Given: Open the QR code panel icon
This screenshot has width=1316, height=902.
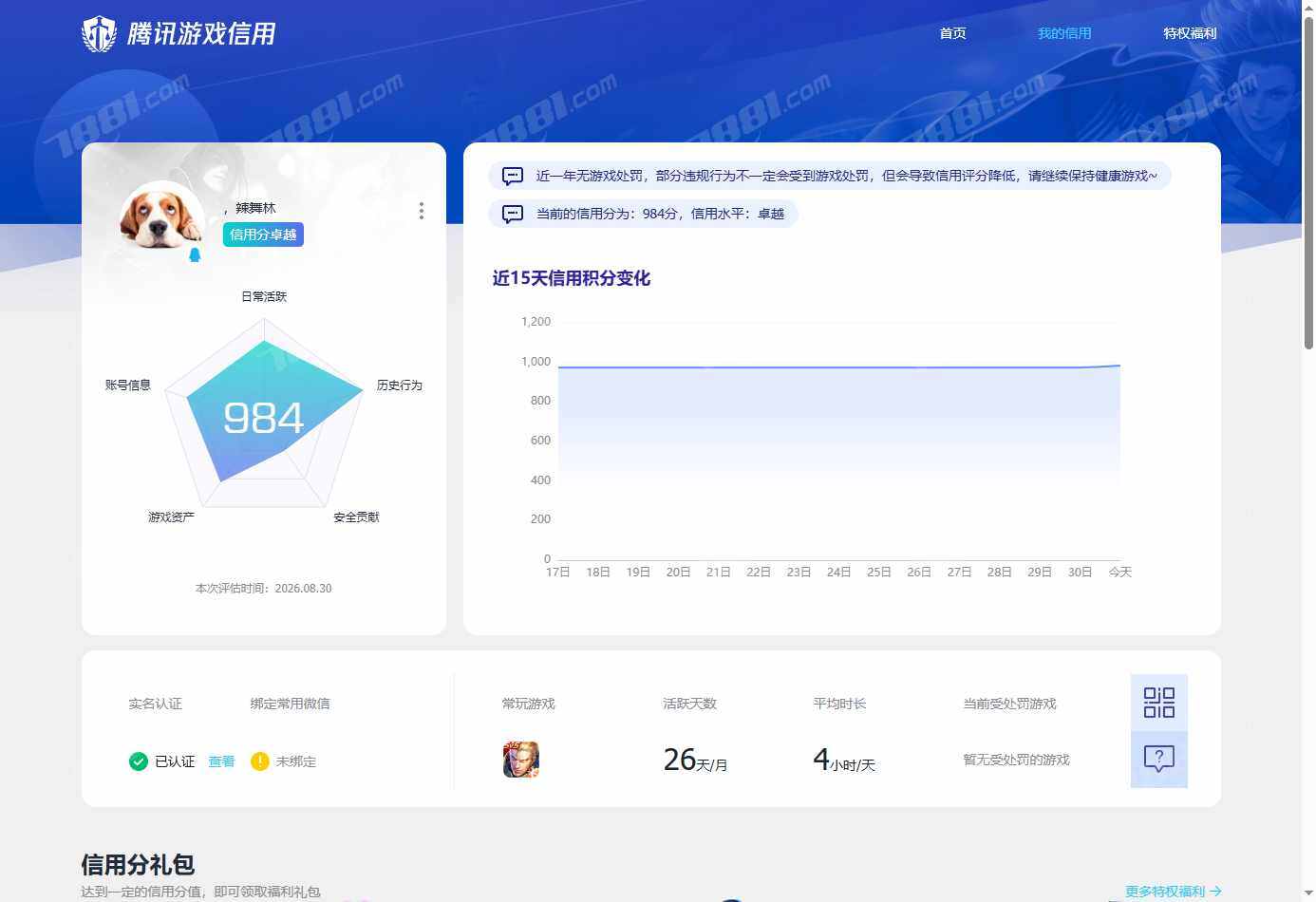Looking at the screenshot, I should click(x=1158, y=703).
